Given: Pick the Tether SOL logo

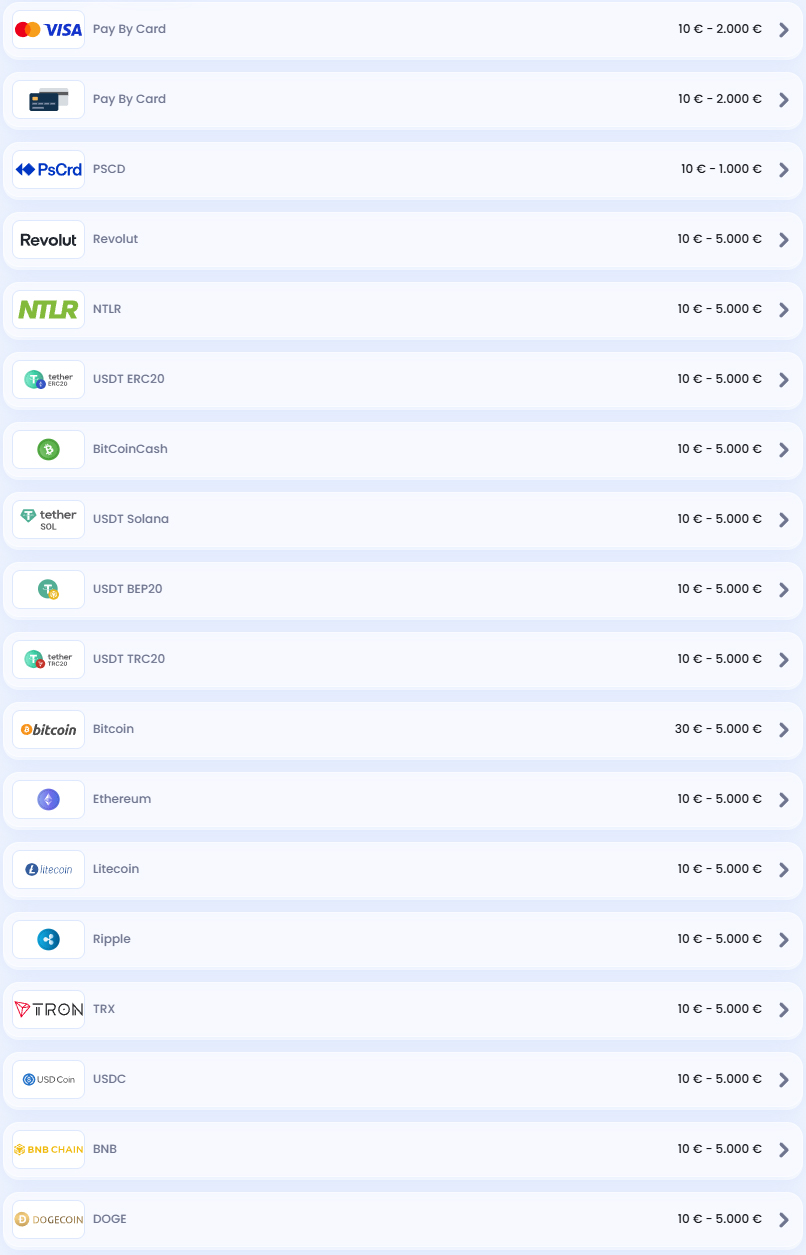Looking at the screenshot, I should 48,520.
